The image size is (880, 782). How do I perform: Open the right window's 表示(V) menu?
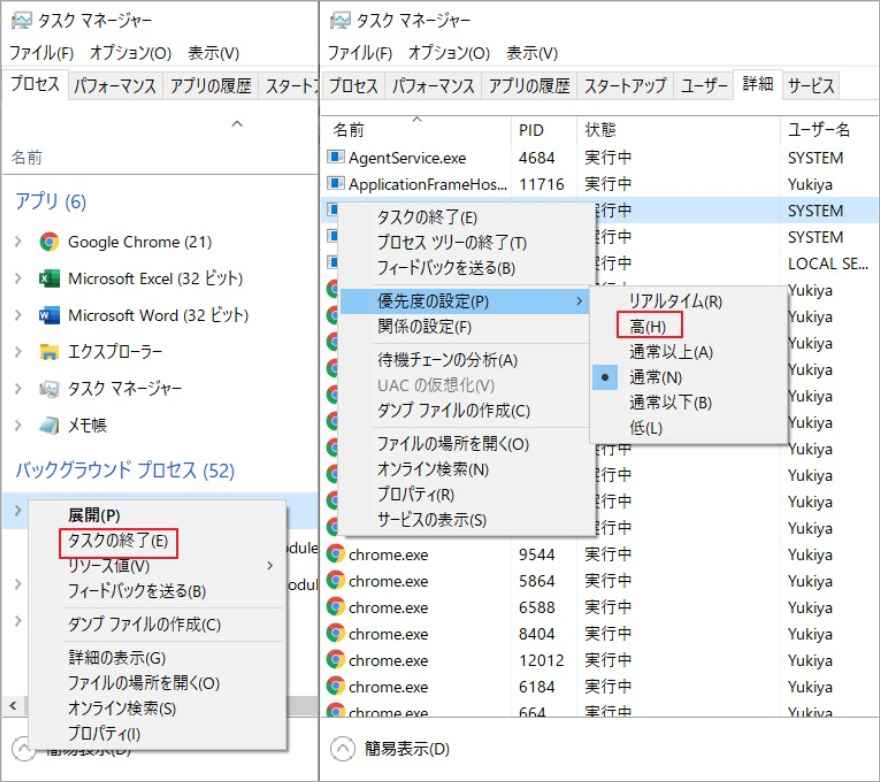pyautogui.click(x=532, y=53)
